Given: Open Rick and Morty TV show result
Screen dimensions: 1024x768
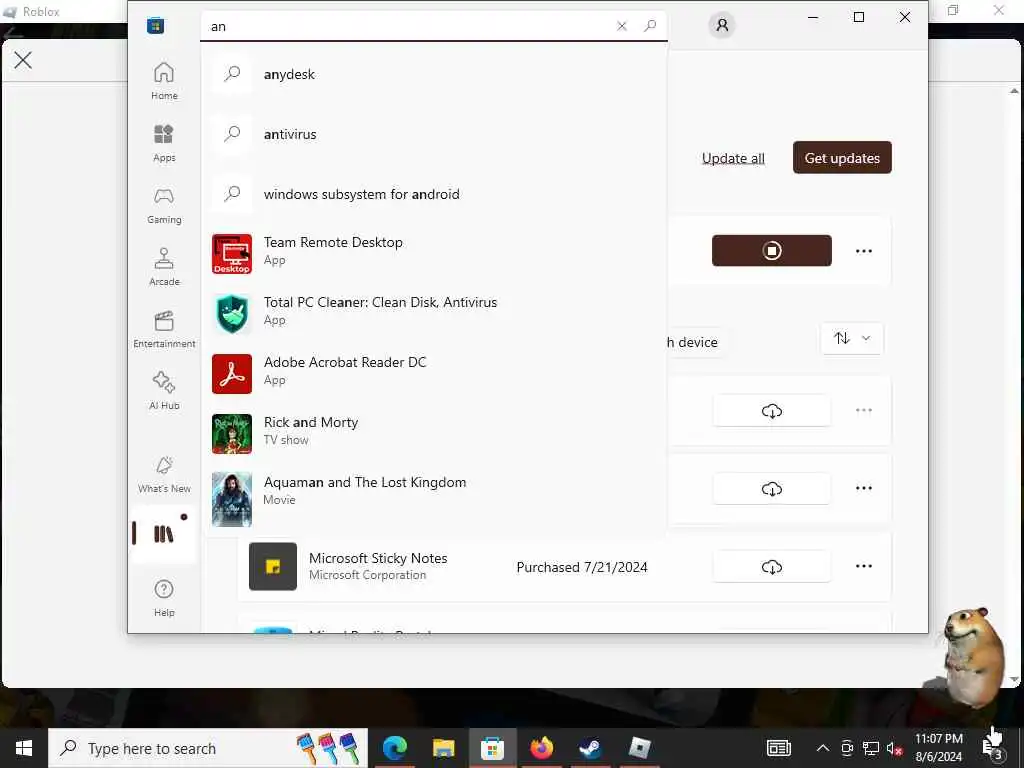Looking at the screenshot, I should [436, 434].
